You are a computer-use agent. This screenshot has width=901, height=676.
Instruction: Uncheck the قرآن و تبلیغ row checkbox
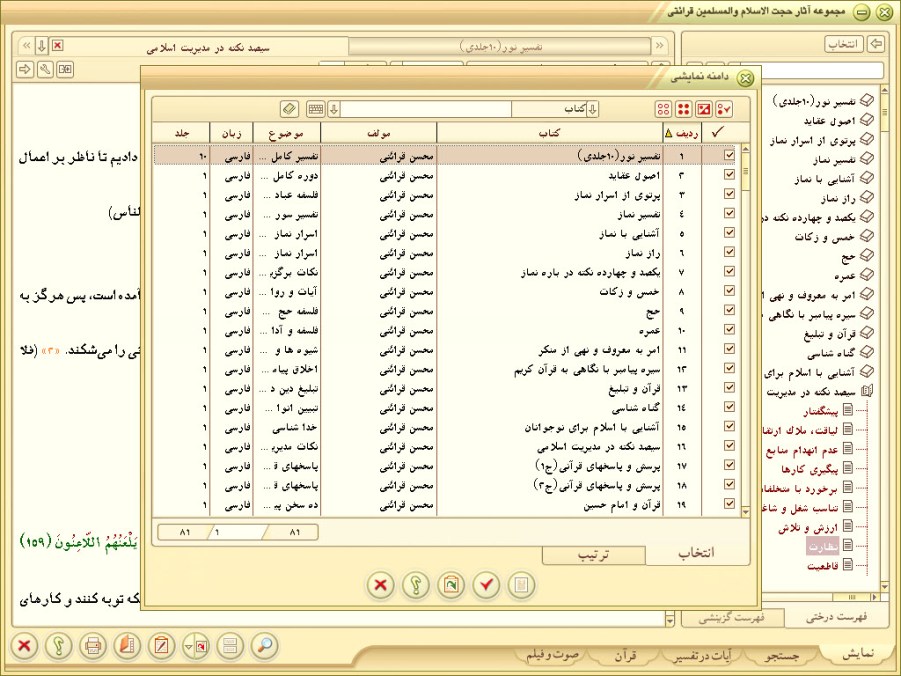(729, 388)
